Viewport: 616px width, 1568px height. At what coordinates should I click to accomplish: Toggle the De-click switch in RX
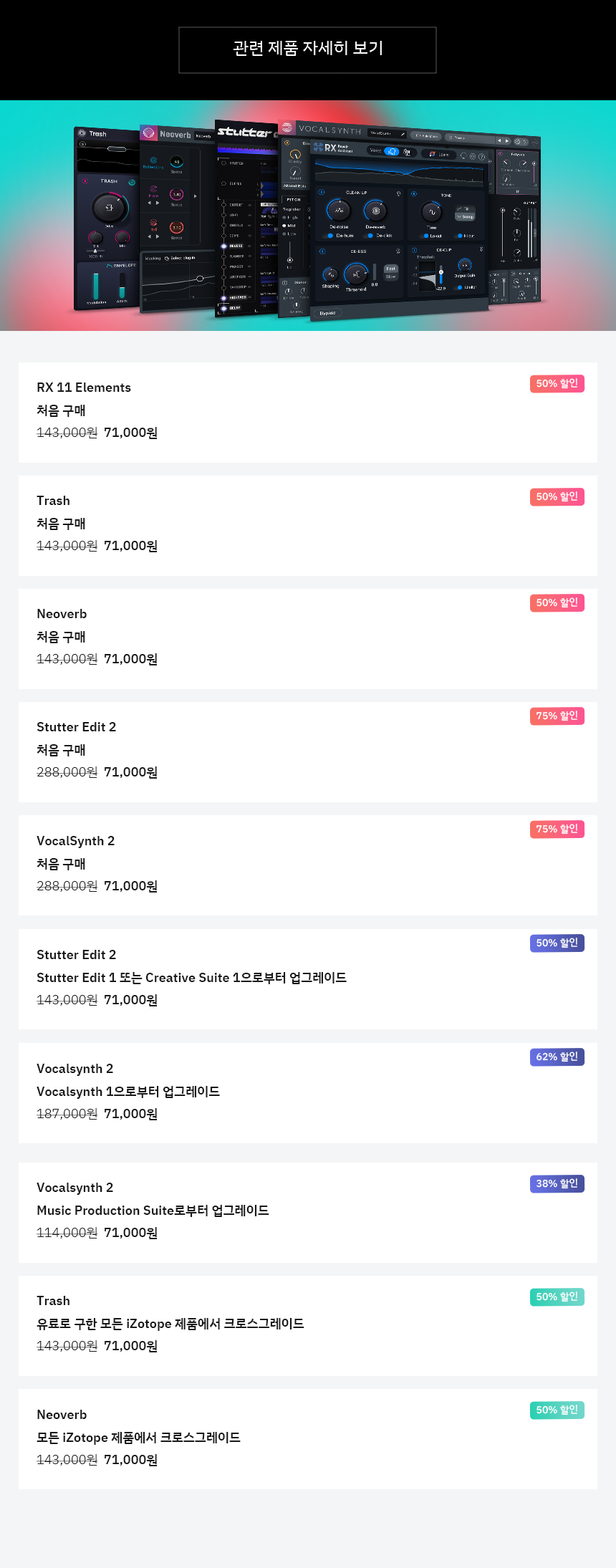click(370, 236)
